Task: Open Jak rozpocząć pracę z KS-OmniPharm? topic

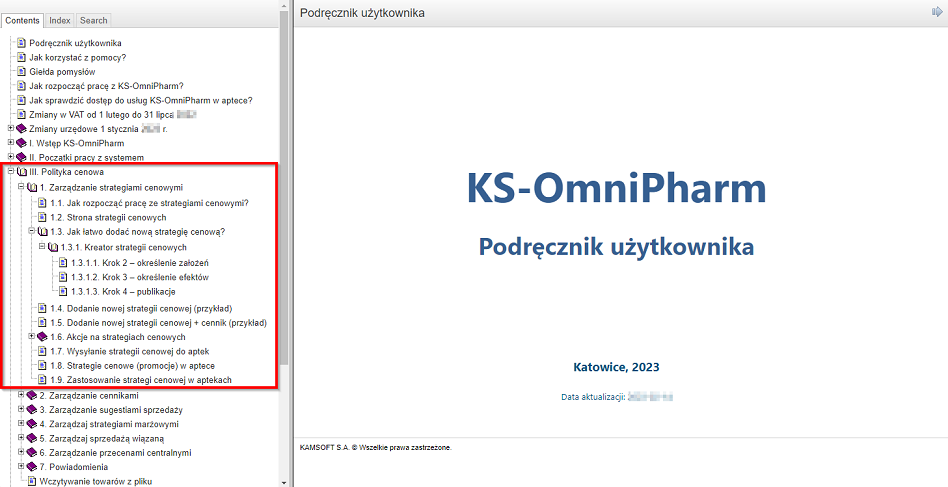Action: pos(106,86)
